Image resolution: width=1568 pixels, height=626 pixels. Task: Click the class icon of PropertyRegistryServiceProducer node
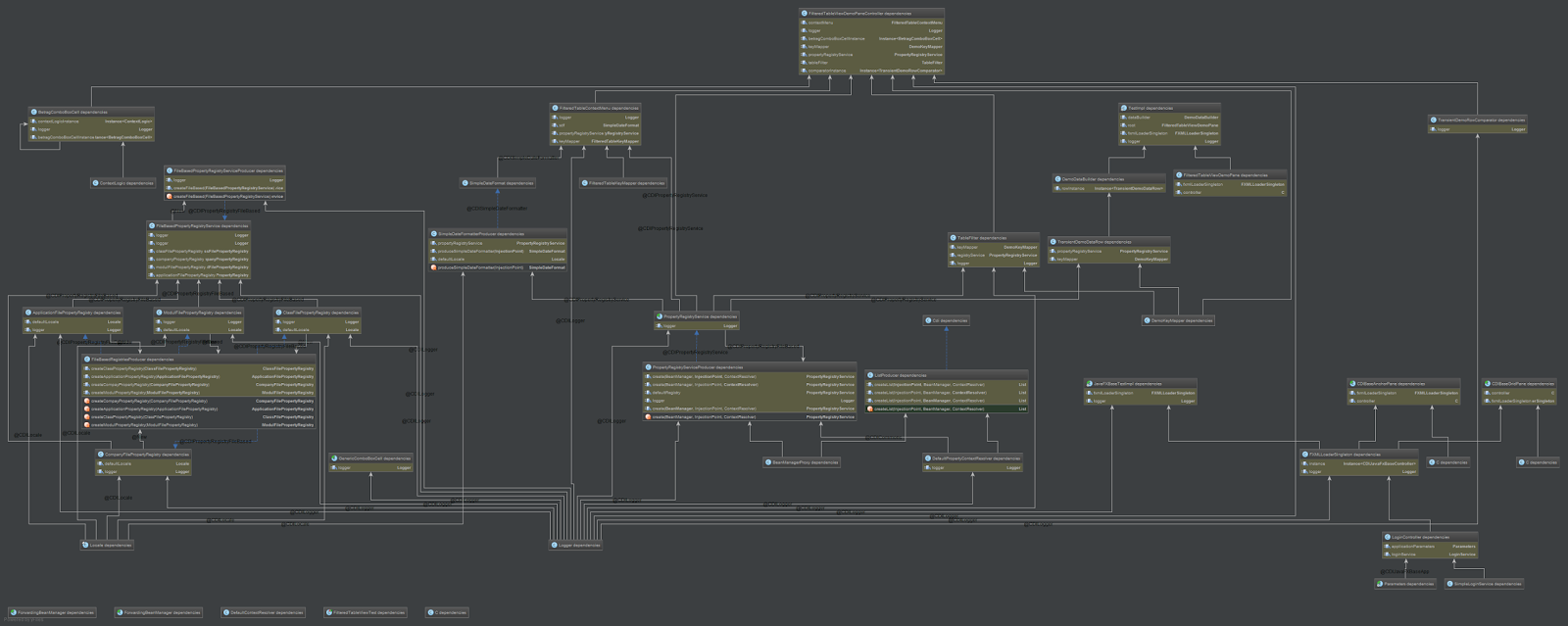point(649,367)
